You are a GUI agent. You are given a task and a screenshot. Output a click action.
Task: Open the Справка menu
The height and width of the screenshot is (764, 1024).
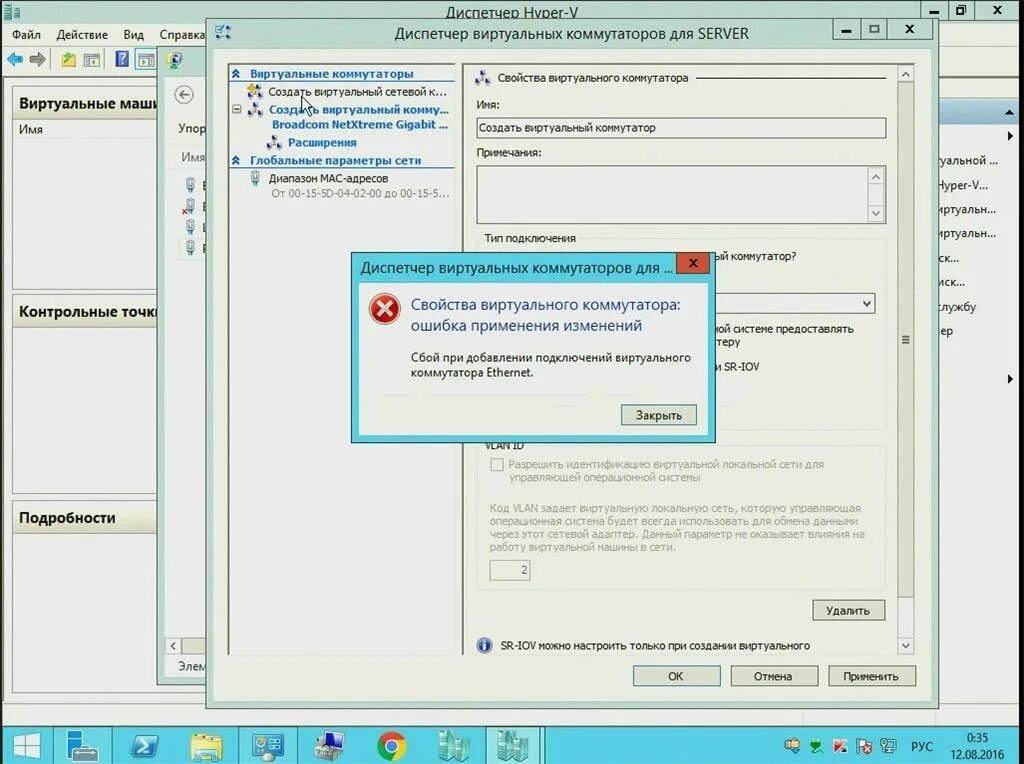182,35
